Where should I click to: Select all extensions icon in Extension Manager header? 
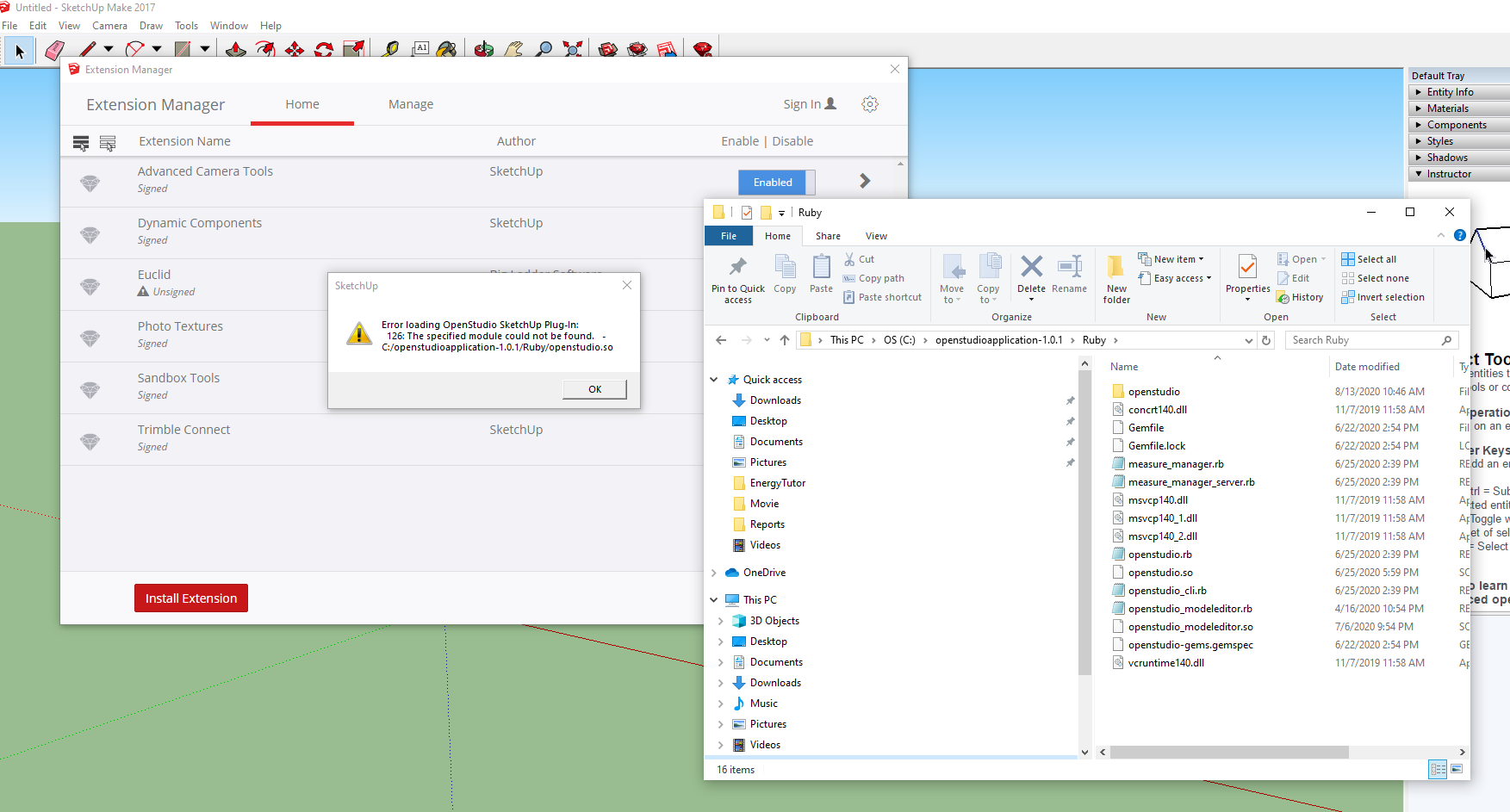(81, 143)
